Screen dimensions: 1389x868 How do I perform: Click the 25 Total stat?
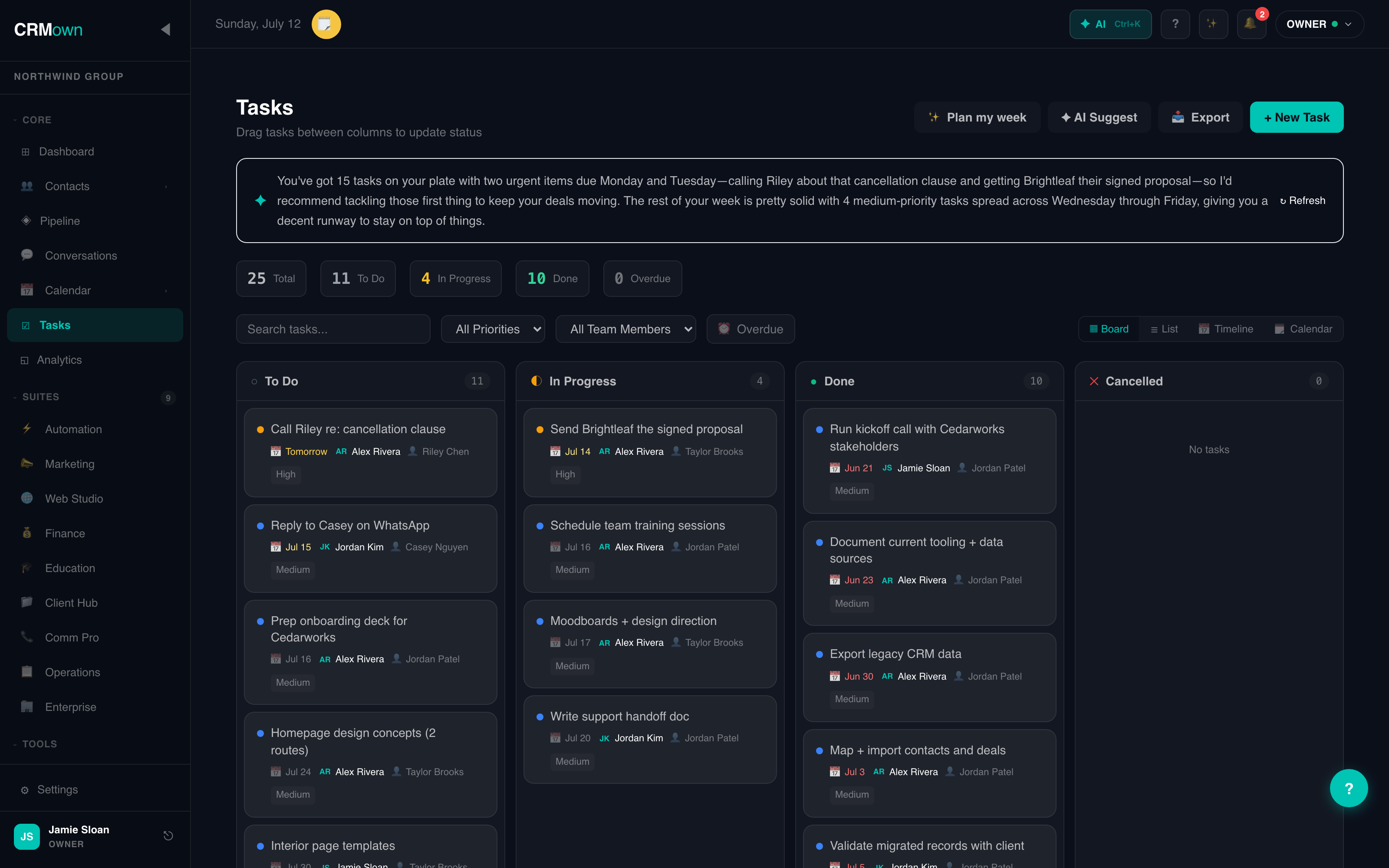(271, 279)
